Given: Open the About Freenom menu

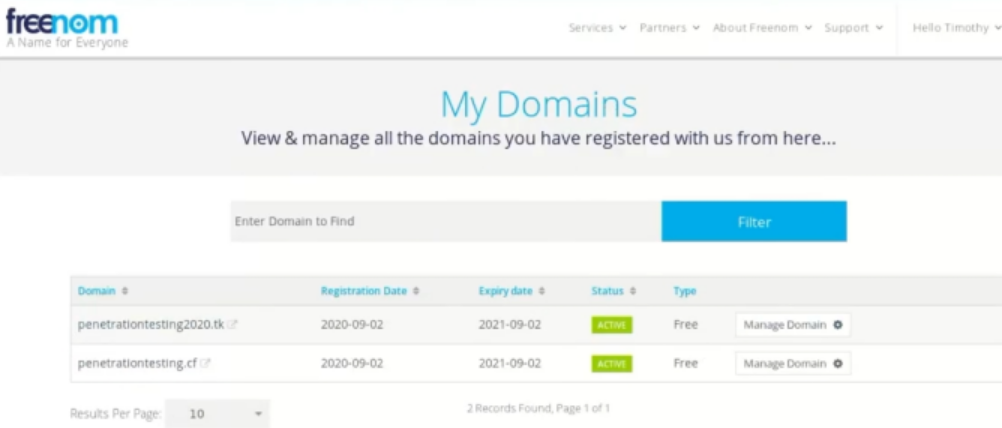Looking at the screenshot, I should pos(762,28).
